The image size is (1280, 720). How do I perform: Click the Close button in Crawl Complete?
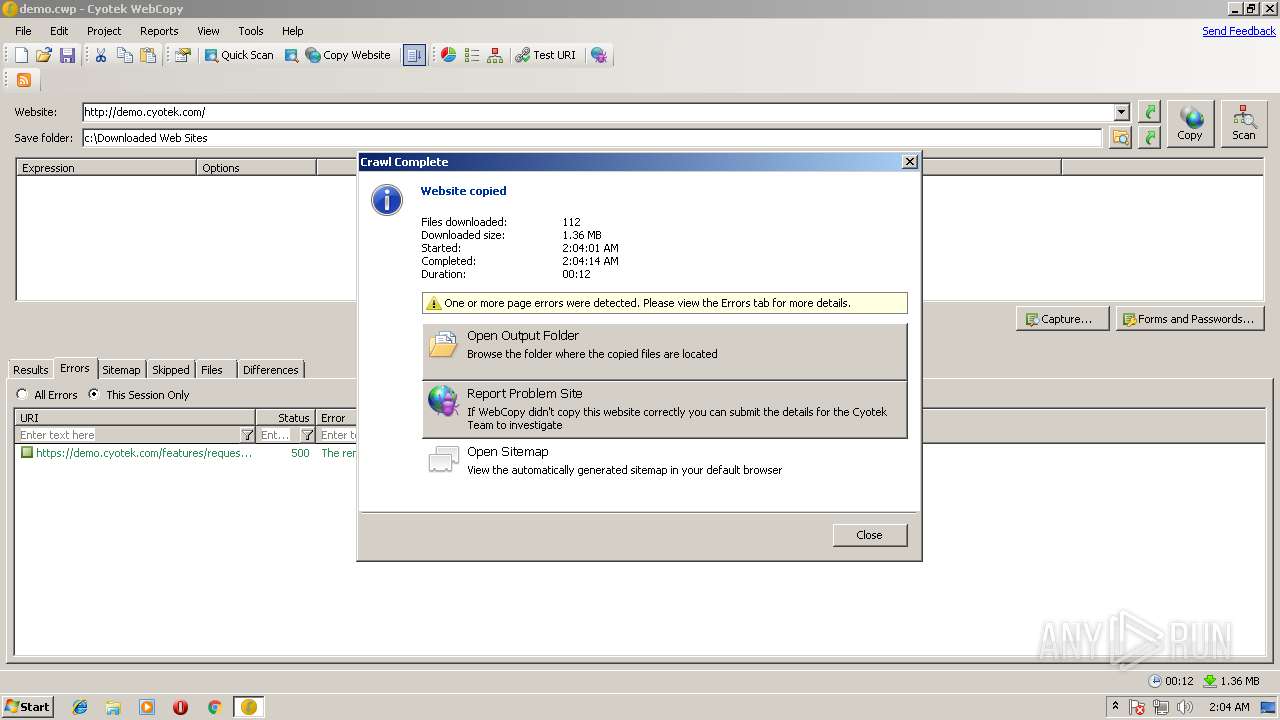coord(870,535)
